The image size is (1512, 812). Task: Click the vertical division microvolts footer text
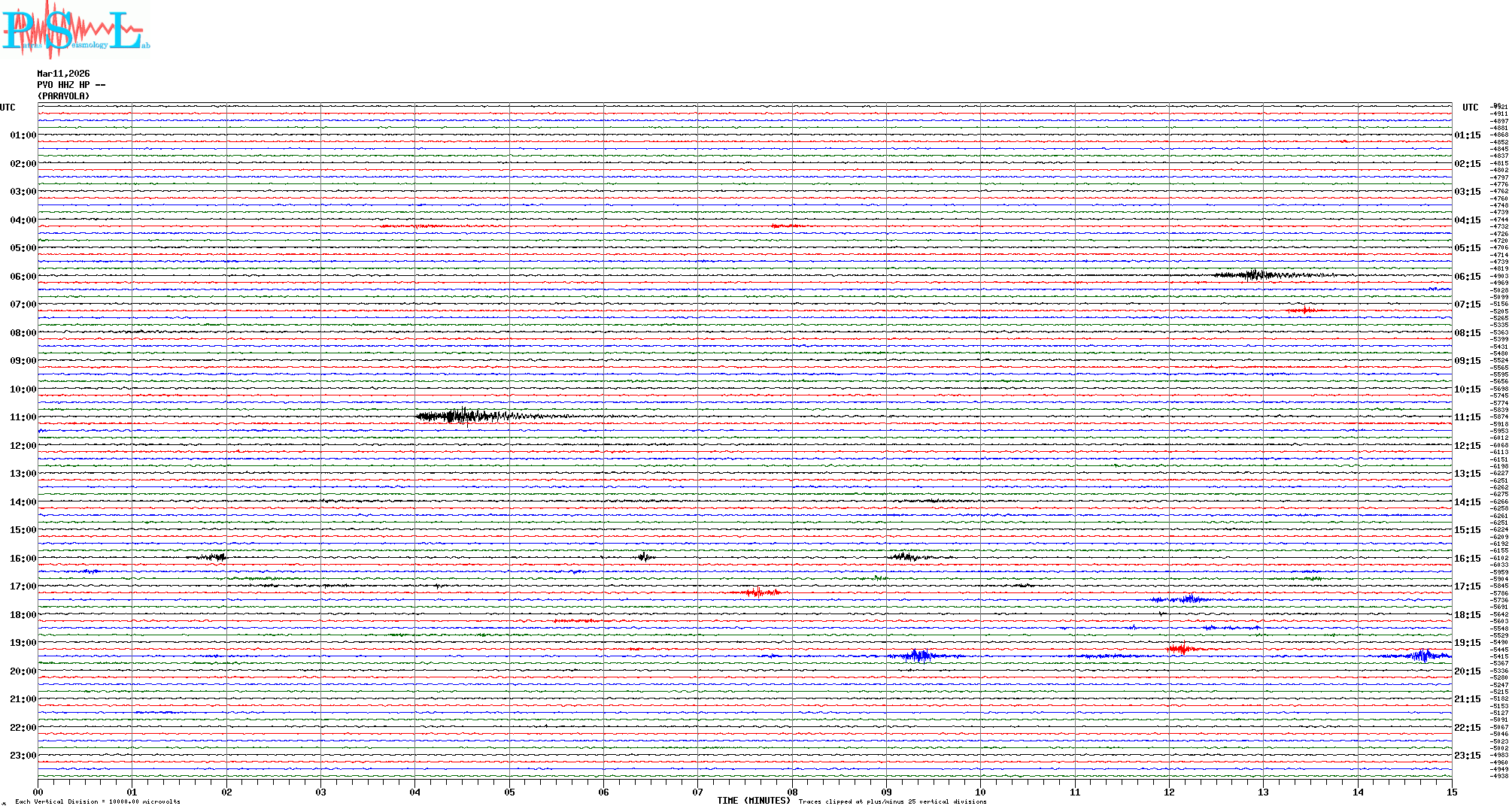point(98,802)
